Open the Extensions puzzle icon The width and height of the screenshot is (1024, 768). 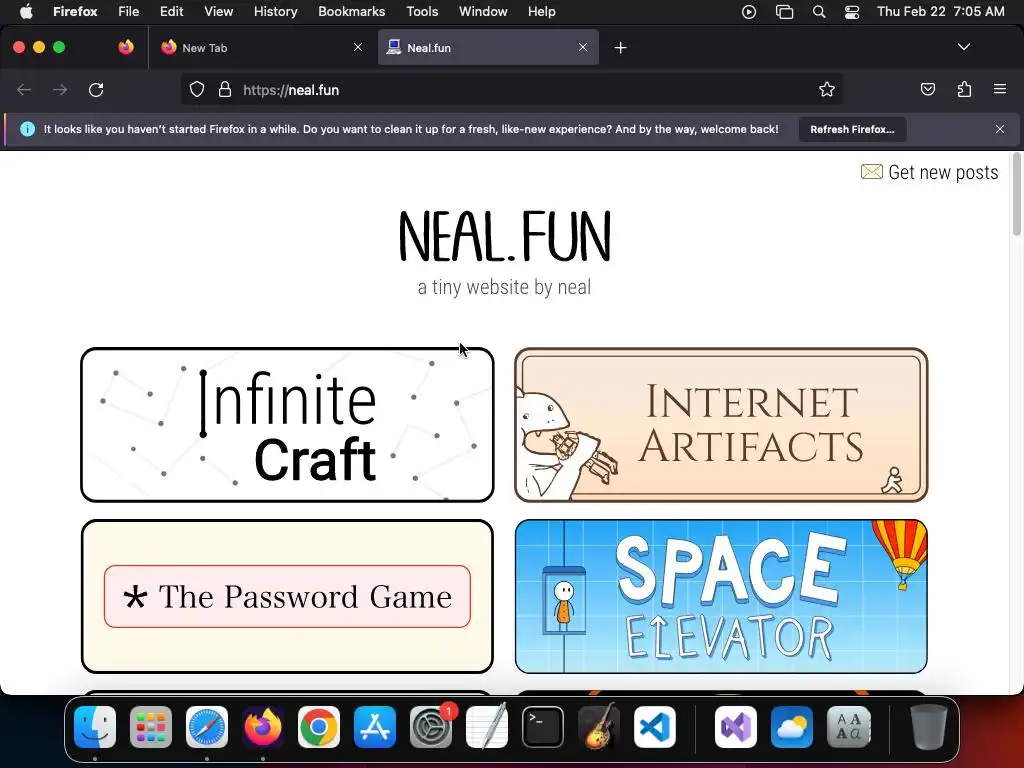tap(964, 89)
